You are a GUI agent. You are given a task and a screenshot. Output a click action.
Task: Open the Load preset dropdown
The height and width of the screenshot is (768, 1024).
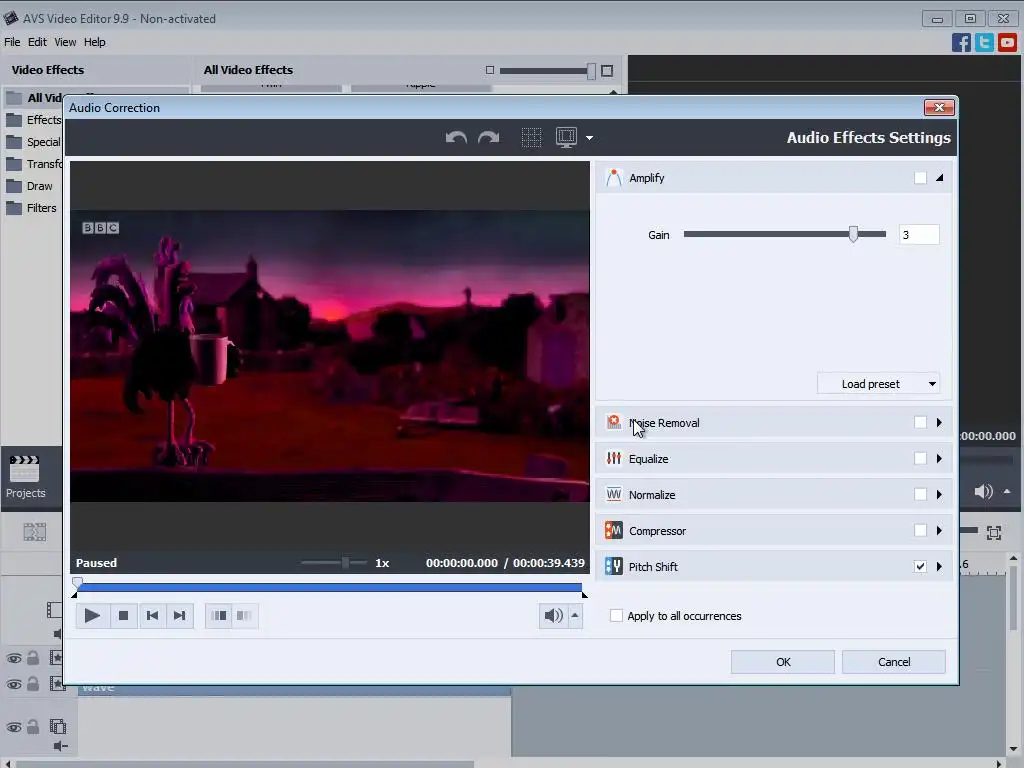tap(878, 384)
